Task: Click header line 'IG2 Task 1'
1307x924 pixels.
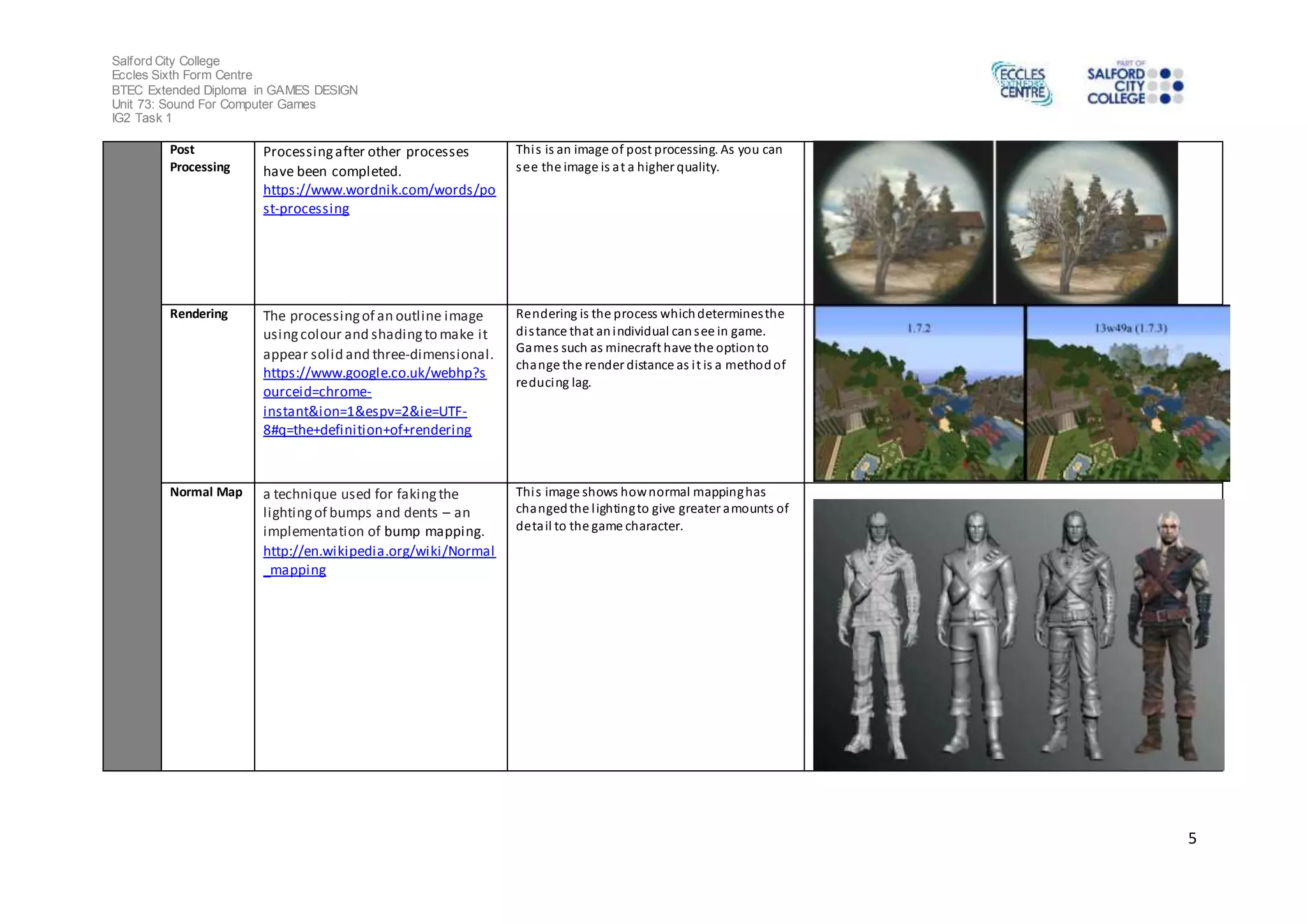Action: coord(142,118)
